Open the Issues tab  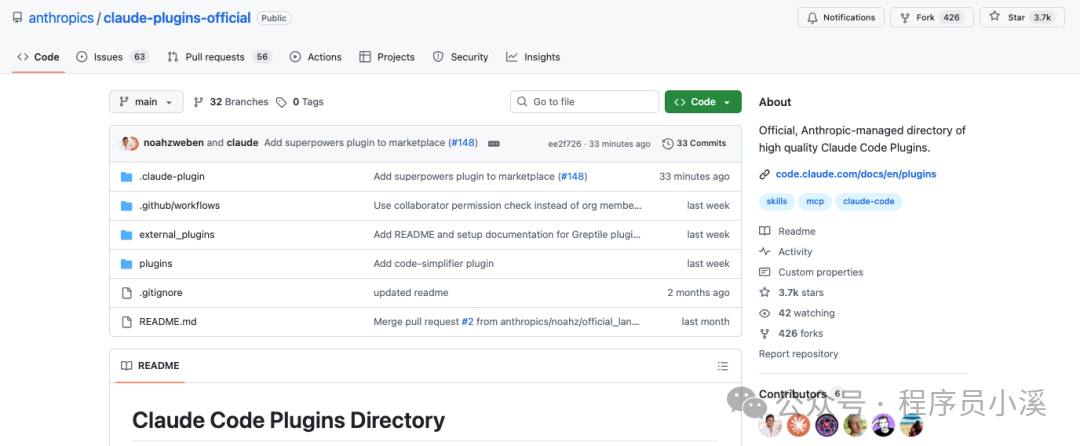[112, 57]
